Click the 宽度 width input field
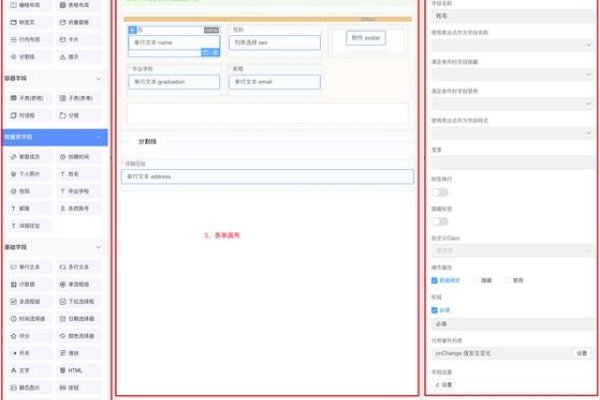The width and height of the screenshot is (600, 400). (x=513, y=162)
